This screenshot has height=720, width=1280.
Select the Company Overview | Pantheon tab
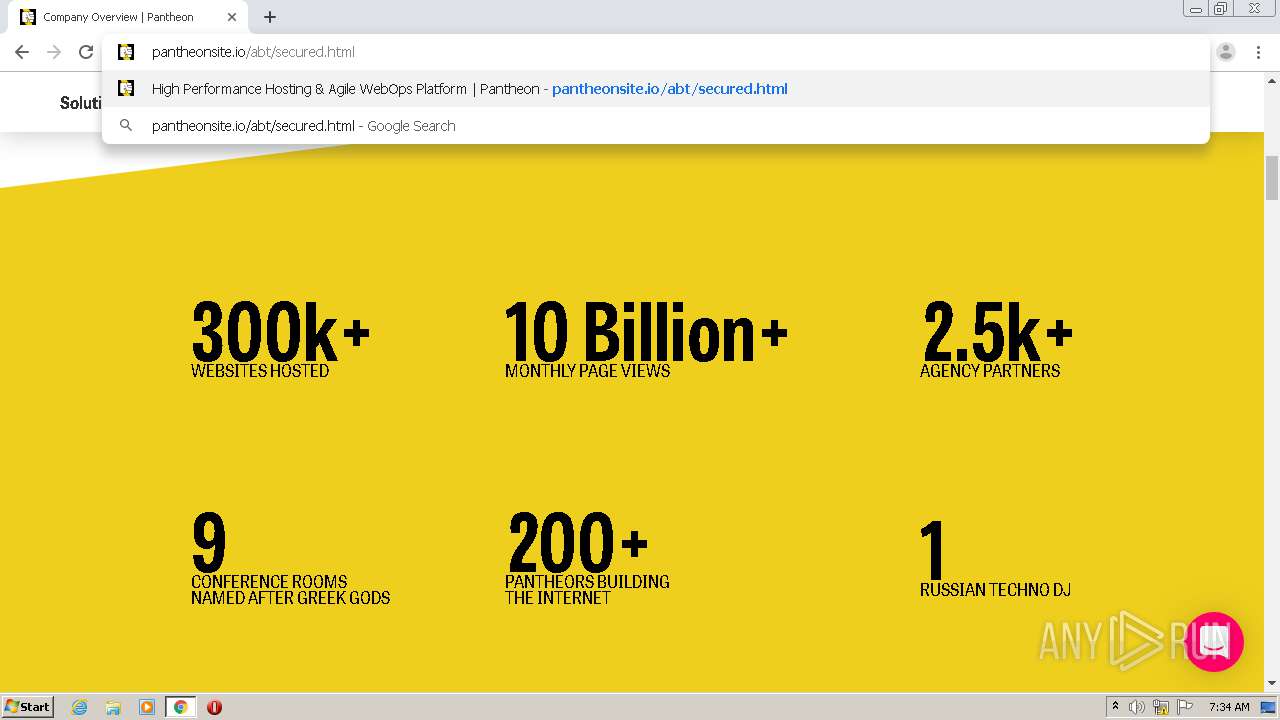click(128, 17)
